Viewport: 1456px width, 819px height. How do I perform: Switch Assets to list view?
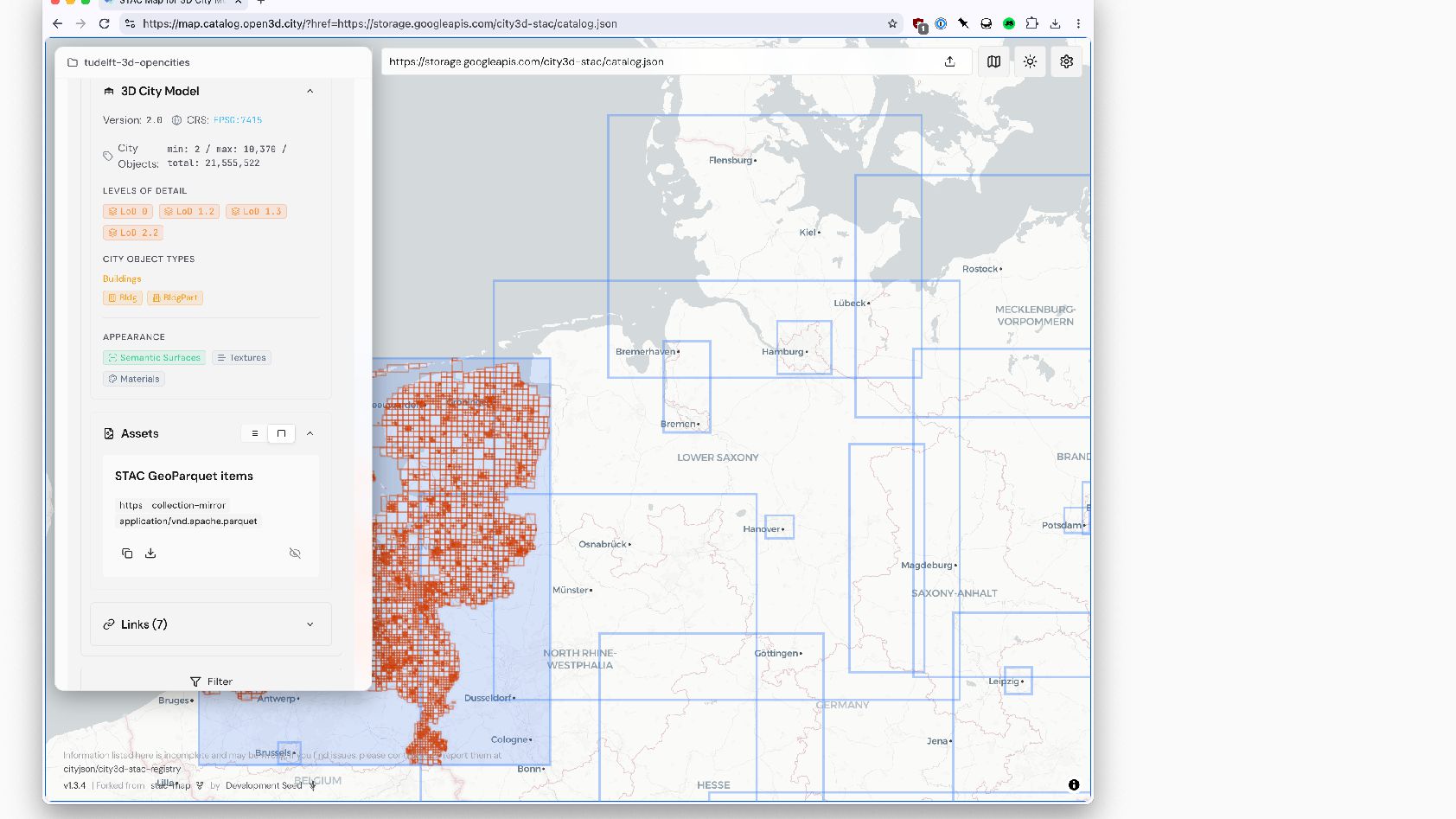coord(254,433)
